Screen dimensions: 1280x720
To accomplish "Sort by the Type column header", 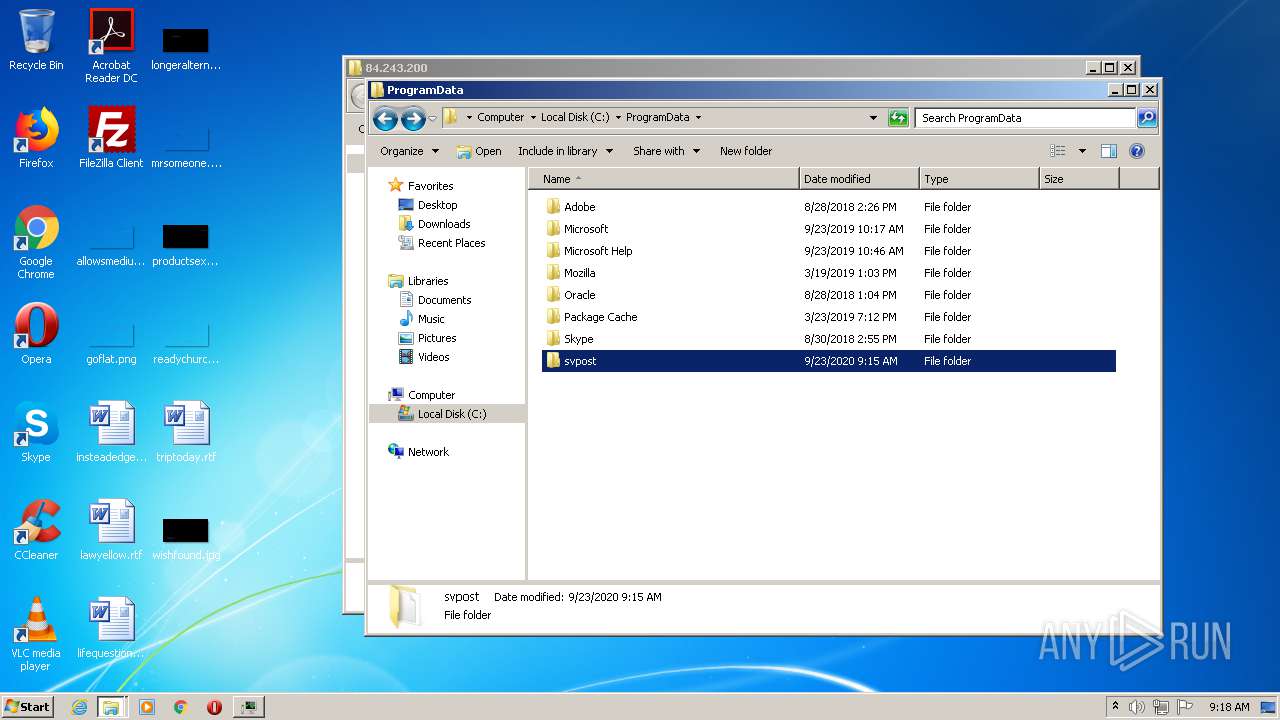I will coord(979,179).
